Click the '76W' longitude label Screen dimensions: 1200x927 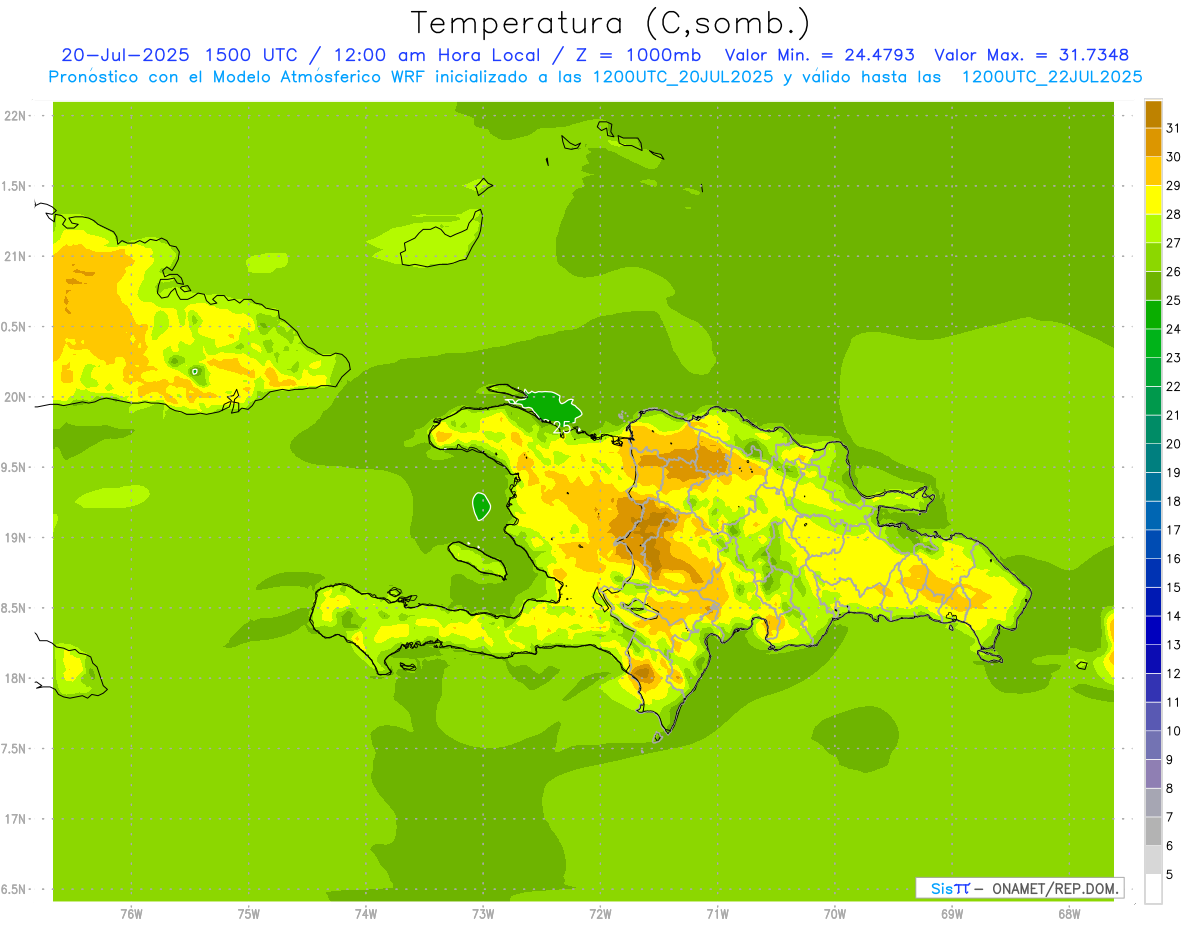coord(131,914)
